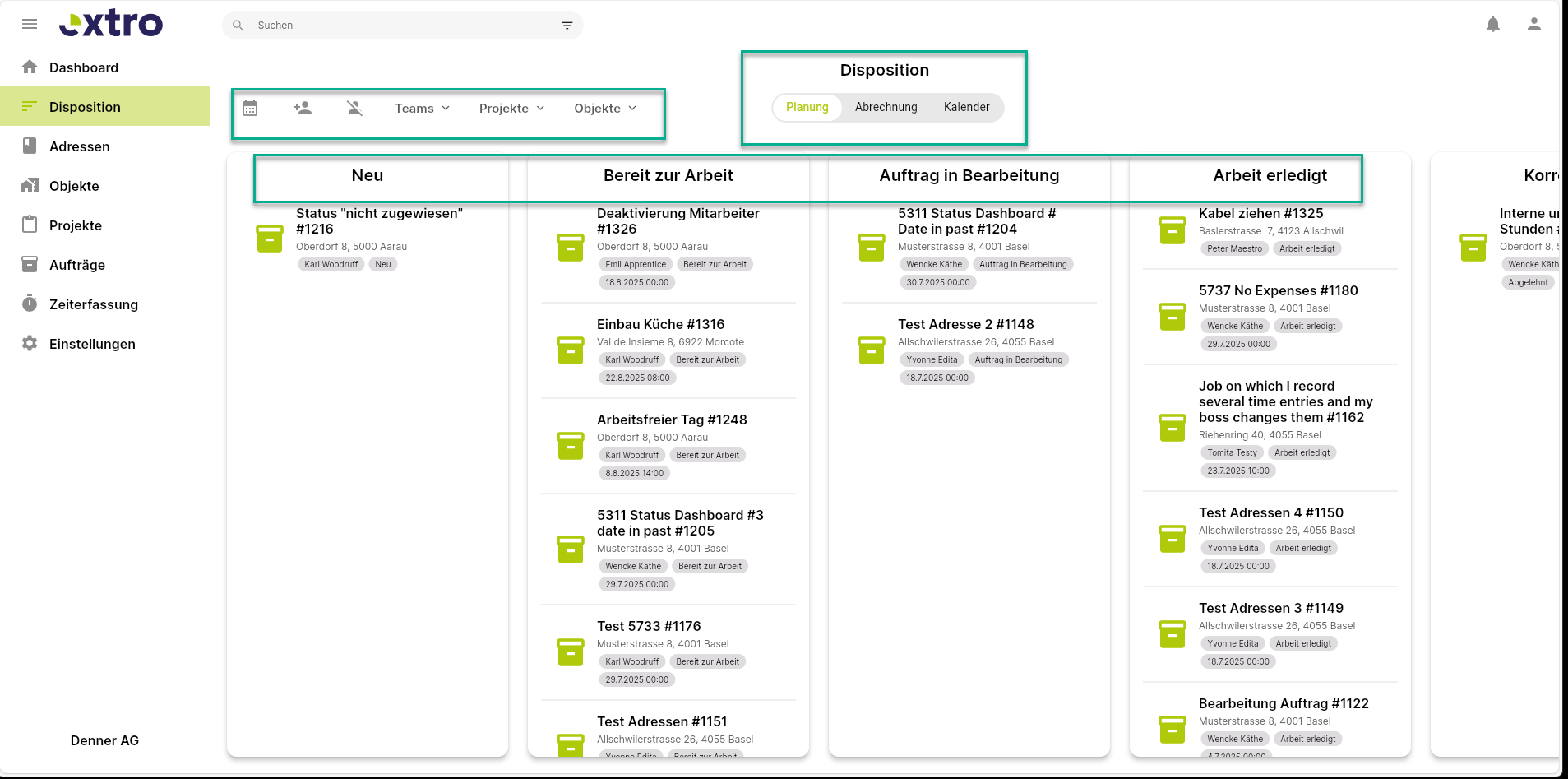Click the Dashboard home icon
The image size is (1568, 779).
point(30,67)
